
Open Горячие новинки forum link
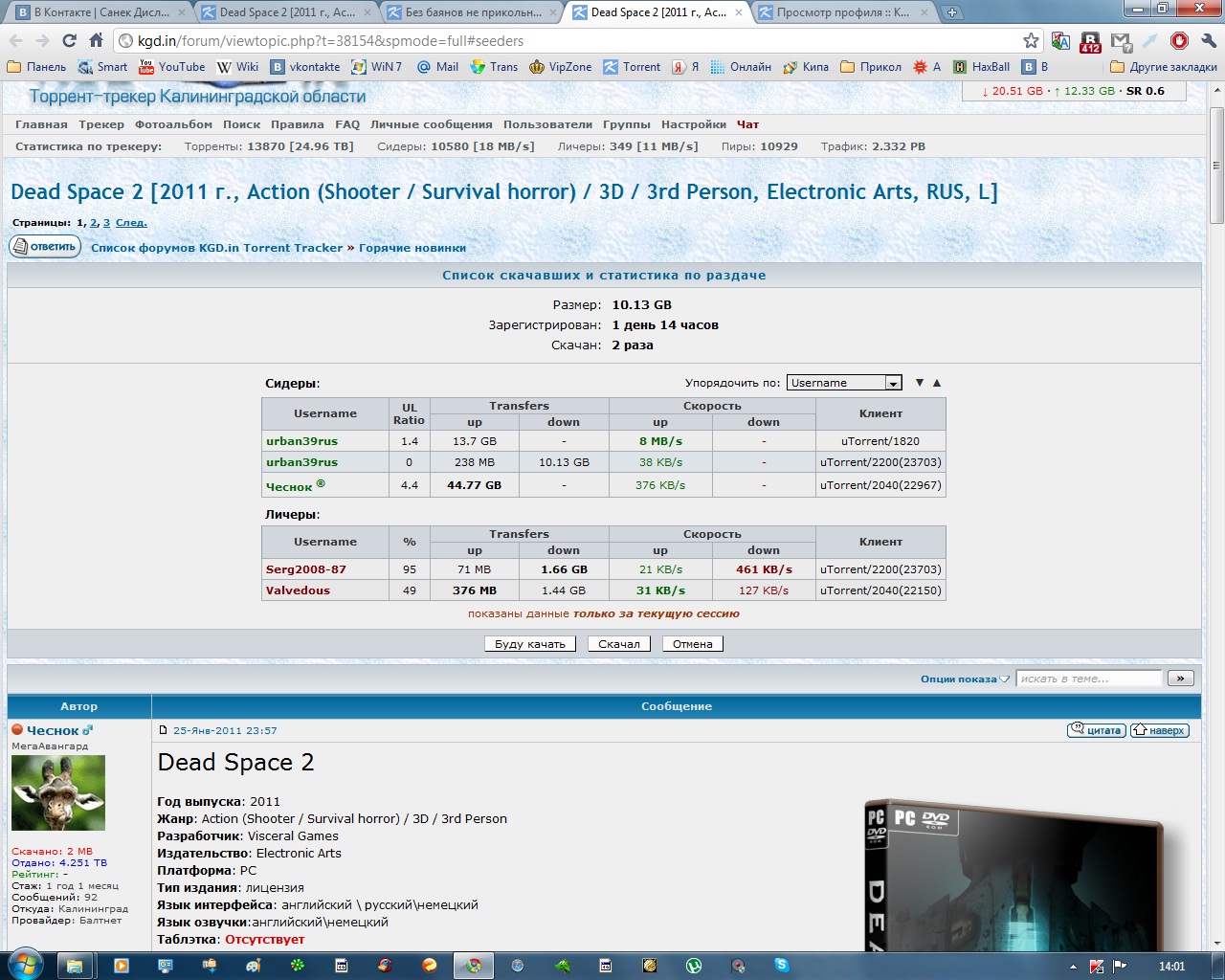[412, 248]
